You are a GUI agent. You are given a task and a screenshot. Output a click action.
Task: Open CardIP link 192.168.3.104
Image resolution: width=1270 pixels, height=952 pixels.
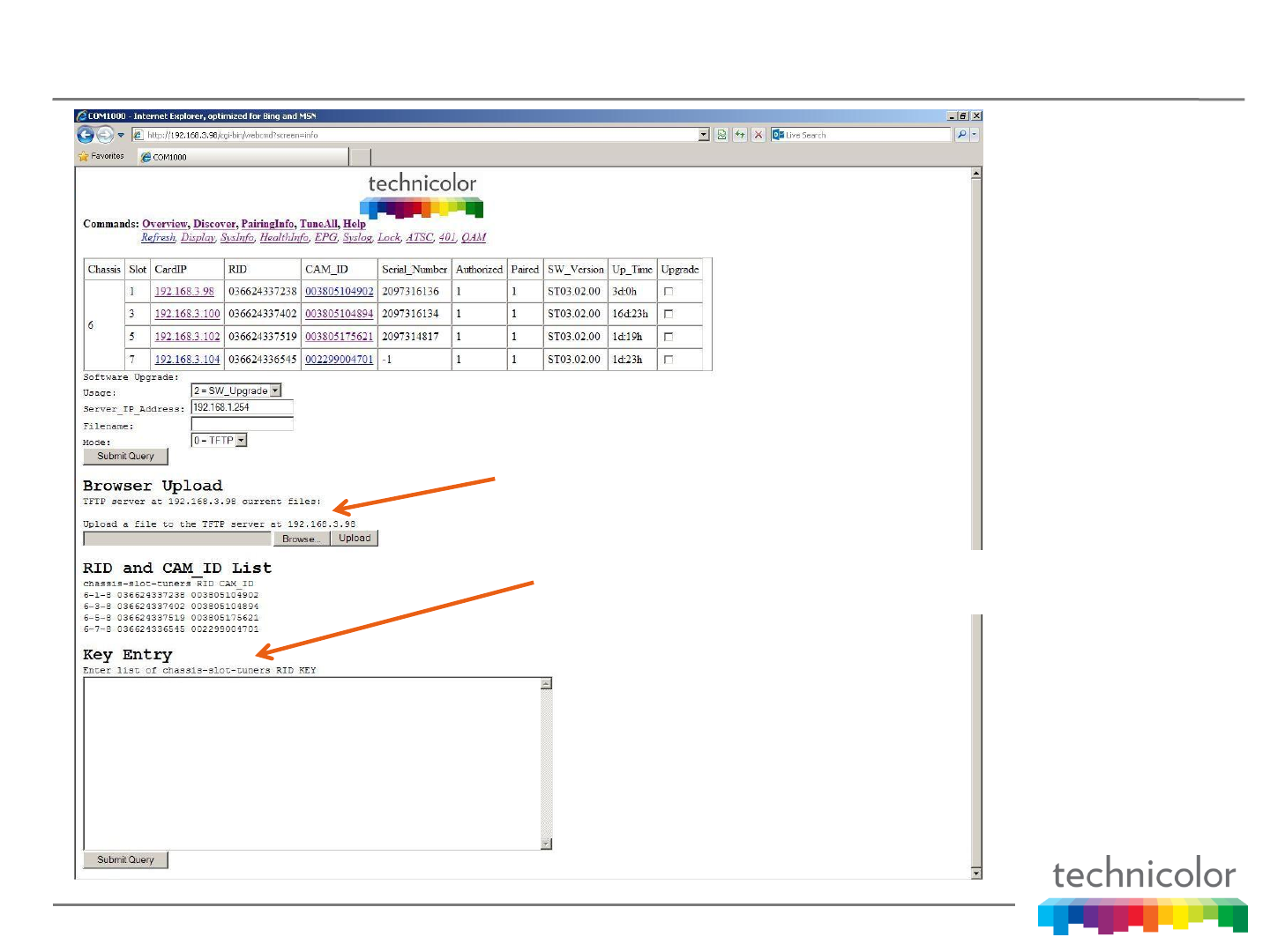coord(187,360)
